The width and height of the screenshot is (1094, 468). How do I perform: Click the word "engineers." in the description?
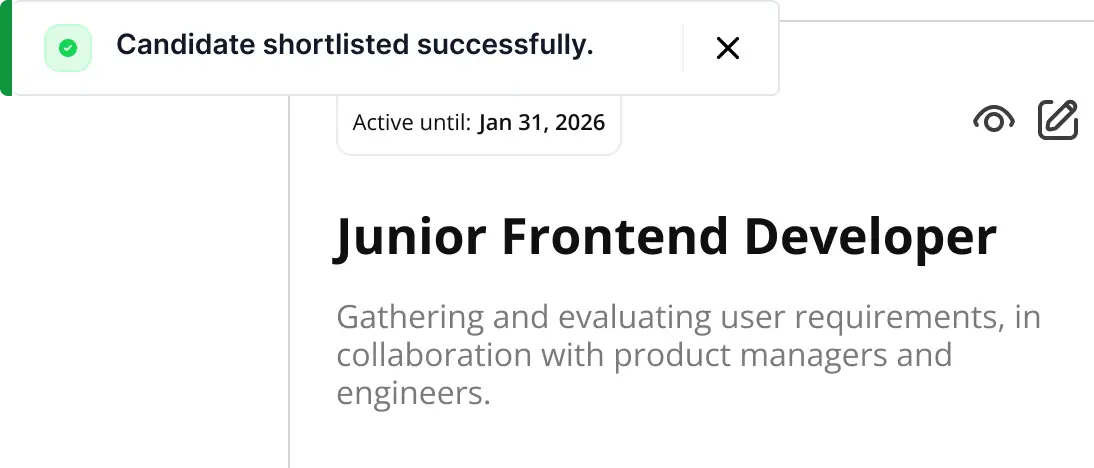[413, 393]
